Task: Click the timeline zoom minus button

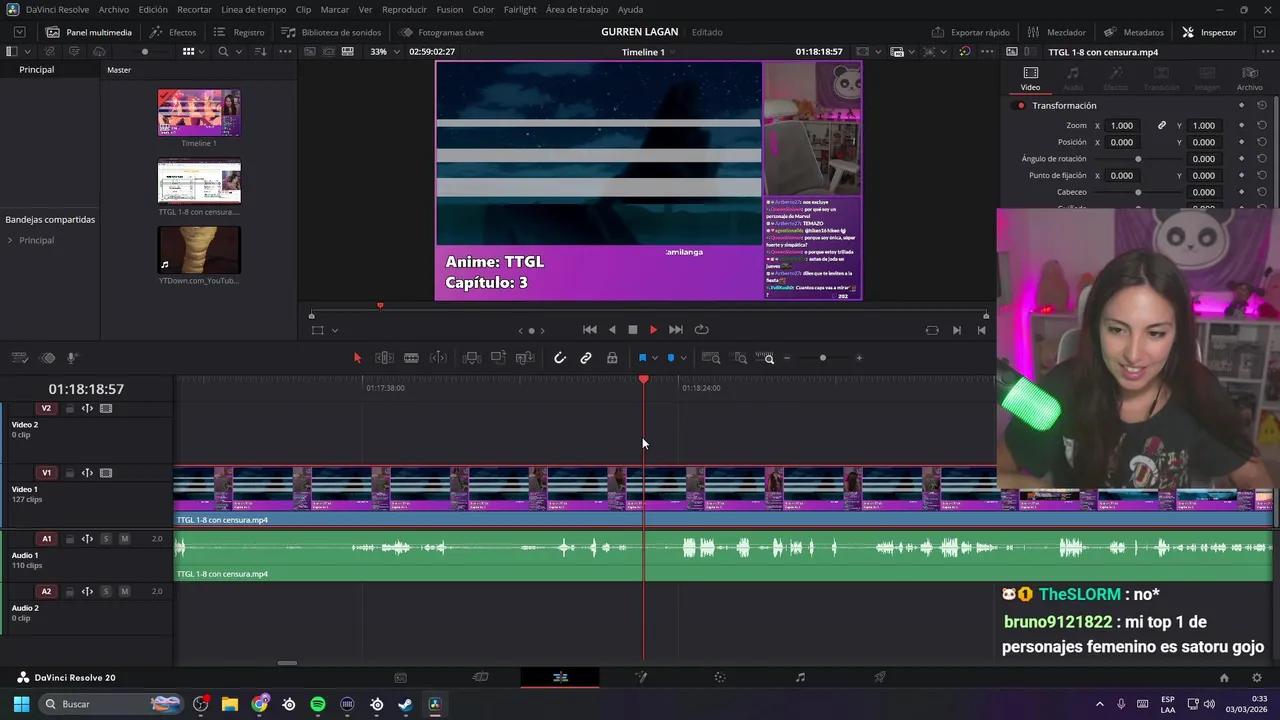Action: [787, 358]
